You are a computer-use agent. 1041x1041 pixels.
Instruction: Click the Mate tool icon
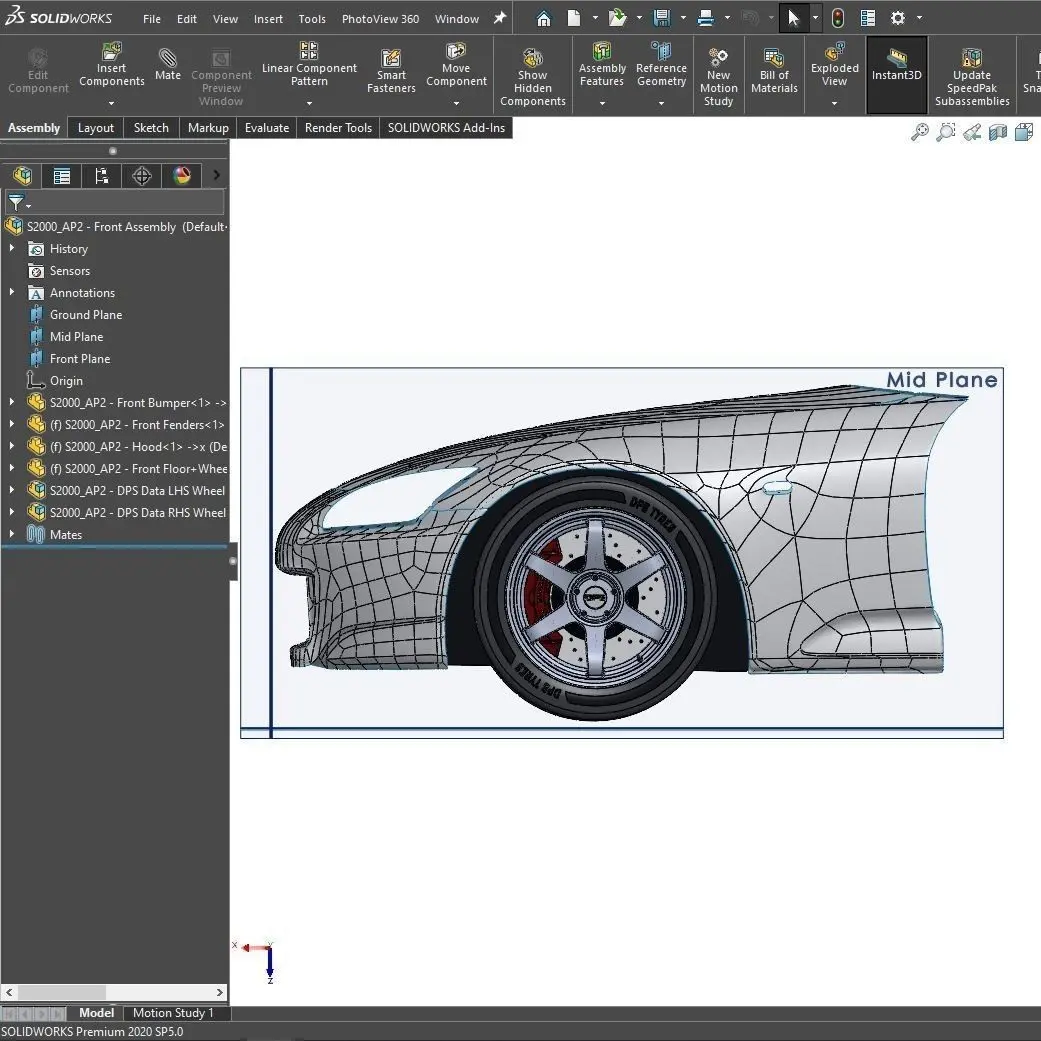click(x=168, y=64)
